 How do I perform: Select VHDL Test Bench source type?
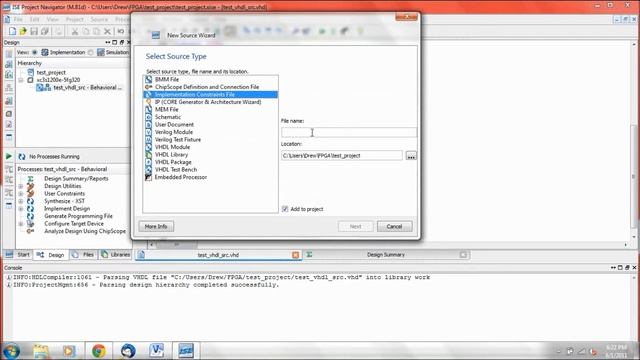point(176,169)
